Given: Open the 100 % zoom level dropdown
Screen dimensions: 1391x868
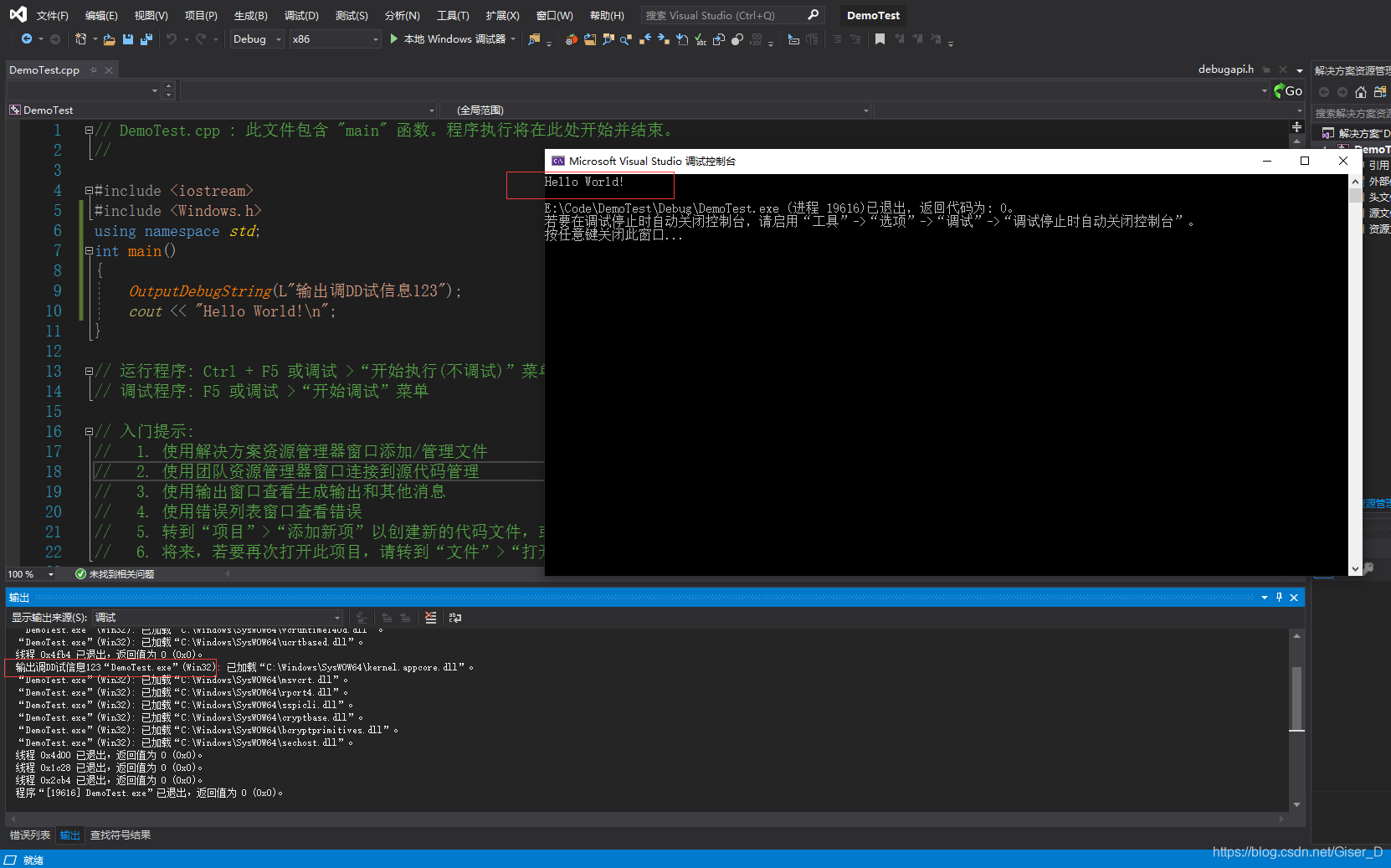Looking at the screenshot, I should click(31, 574).
